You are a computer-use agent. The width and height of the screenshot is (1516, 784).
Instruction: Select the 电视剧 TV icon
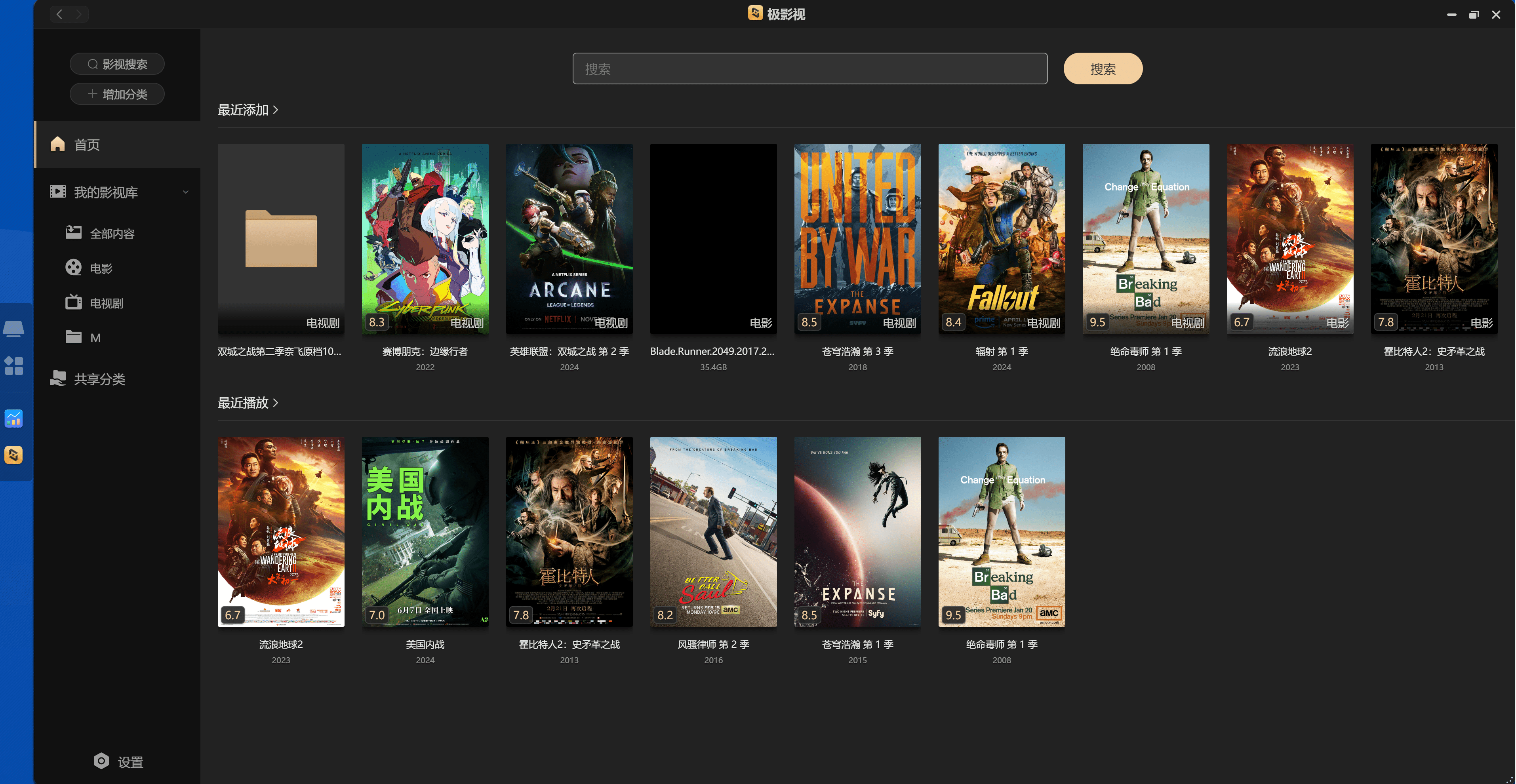tap(74, 303)
